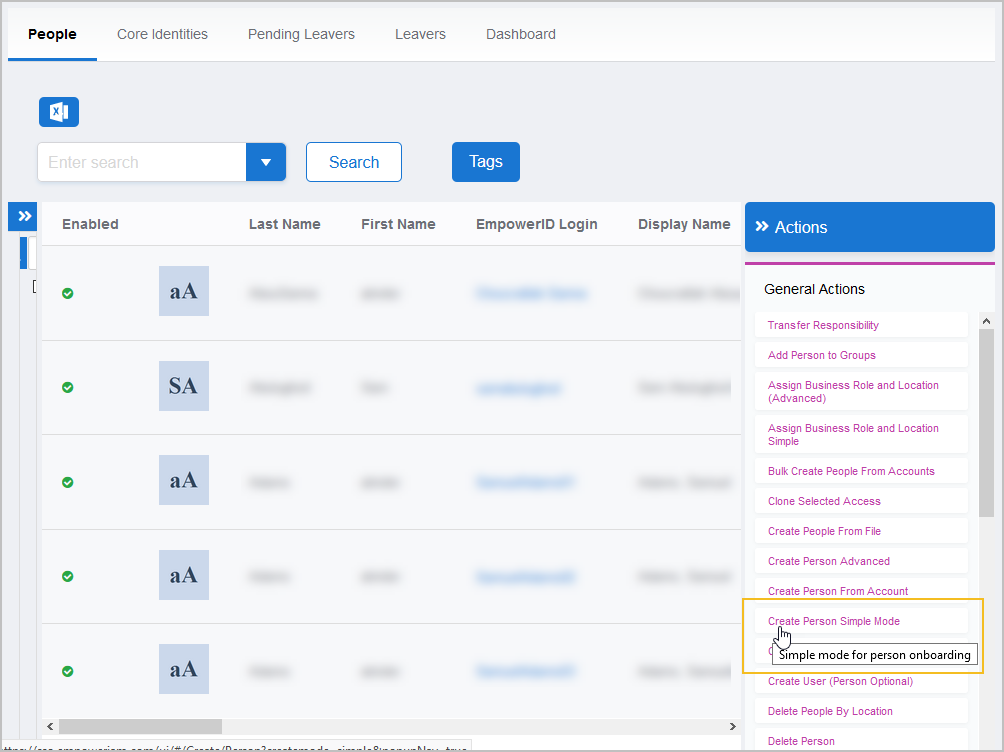
Task: Go to the Dashboard tab
Action: [x=520, y=34]
